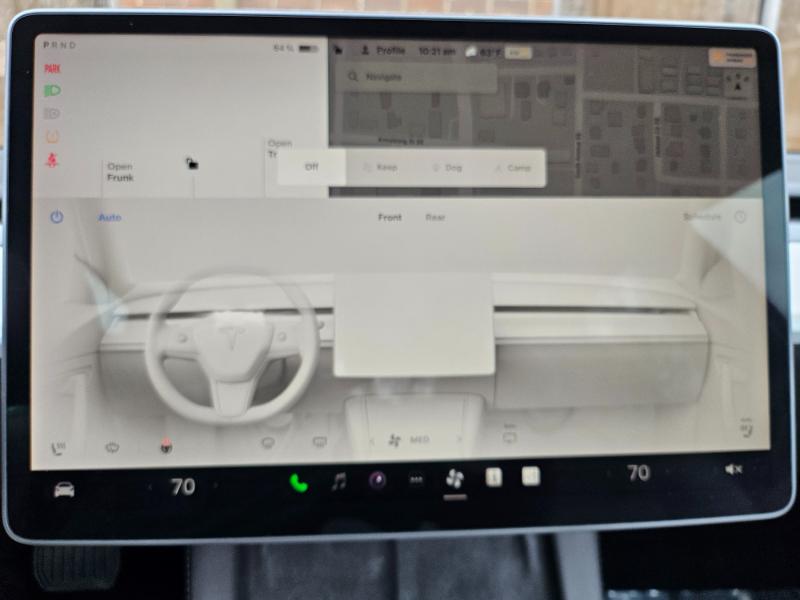Screen dimensions: 800x600
Task: Open Frunk button
Action: click(120, 172)
